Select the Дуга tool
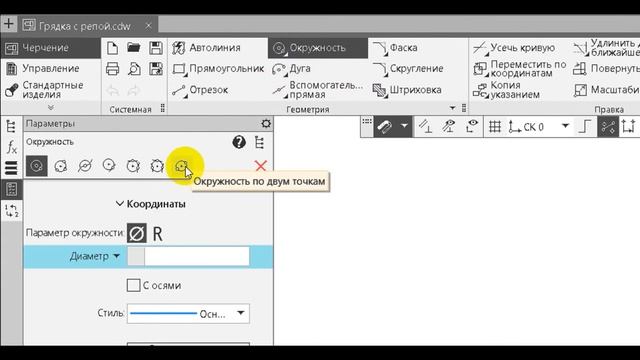This screenshot has width=640, height=360. pyautogui.click(x=291, y=69)
